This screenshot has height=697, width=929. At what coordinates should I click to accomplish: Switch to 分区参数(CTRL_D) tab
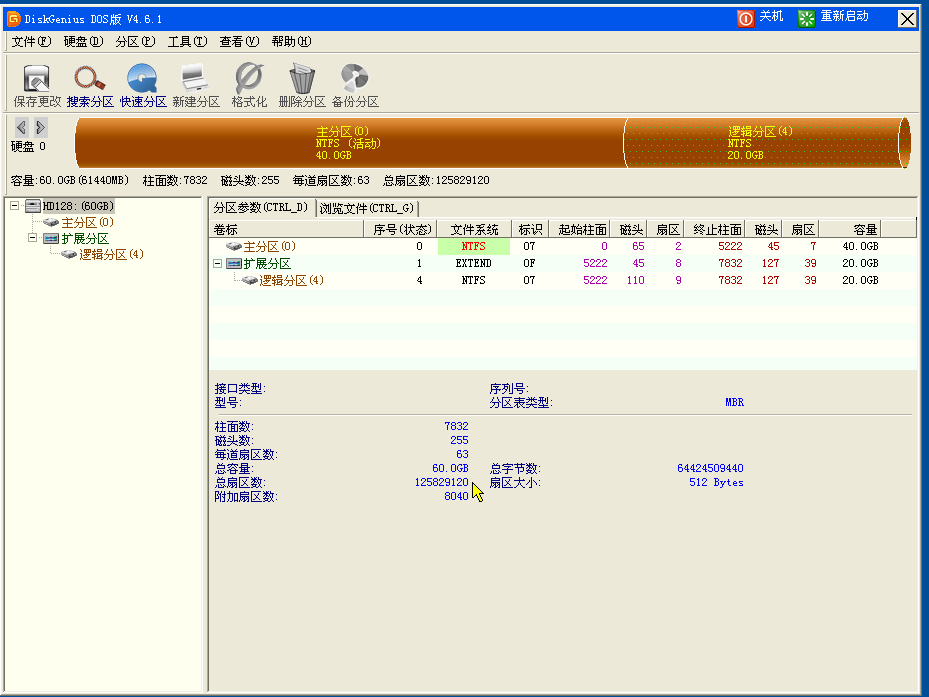(262, 207)
